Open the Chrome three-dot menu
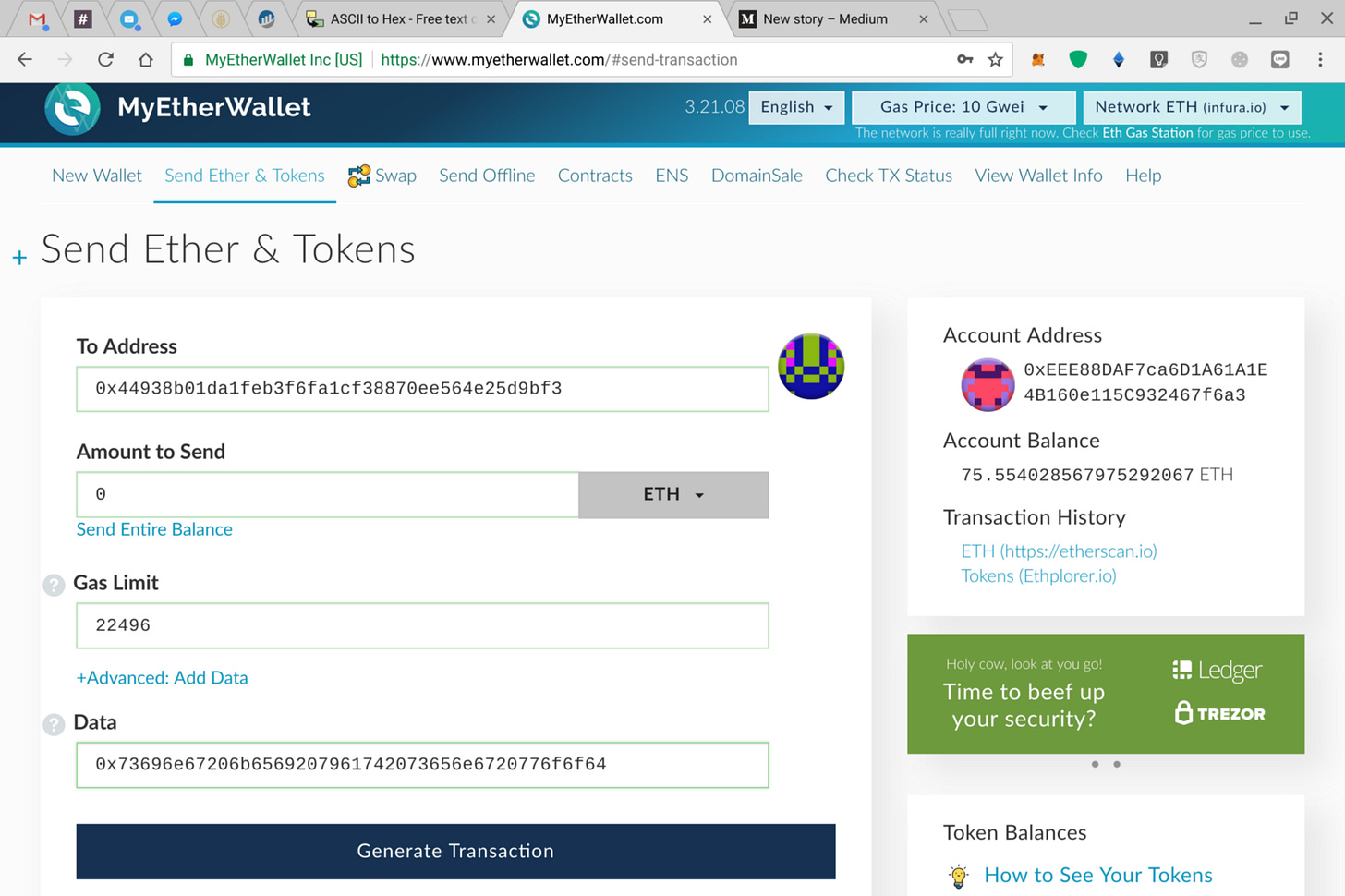Screen dimensions: 1345x896 (1320, 59)
